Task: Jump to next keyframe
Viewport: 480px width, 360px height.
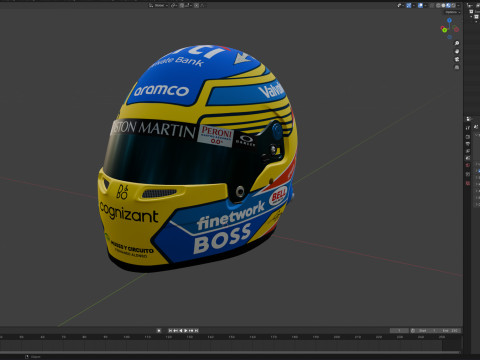Action: click(x=191, y=331)
